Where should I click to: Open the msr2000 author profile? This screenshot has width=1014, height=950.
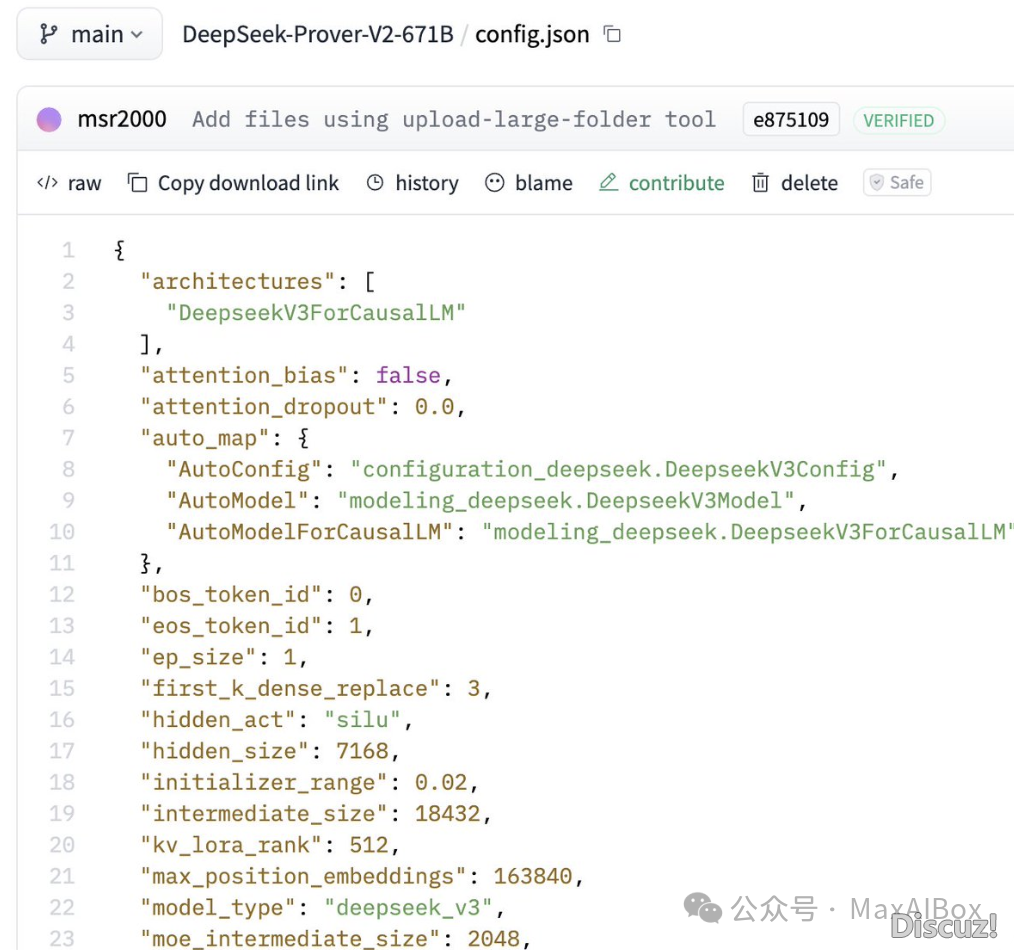point(122,120)
